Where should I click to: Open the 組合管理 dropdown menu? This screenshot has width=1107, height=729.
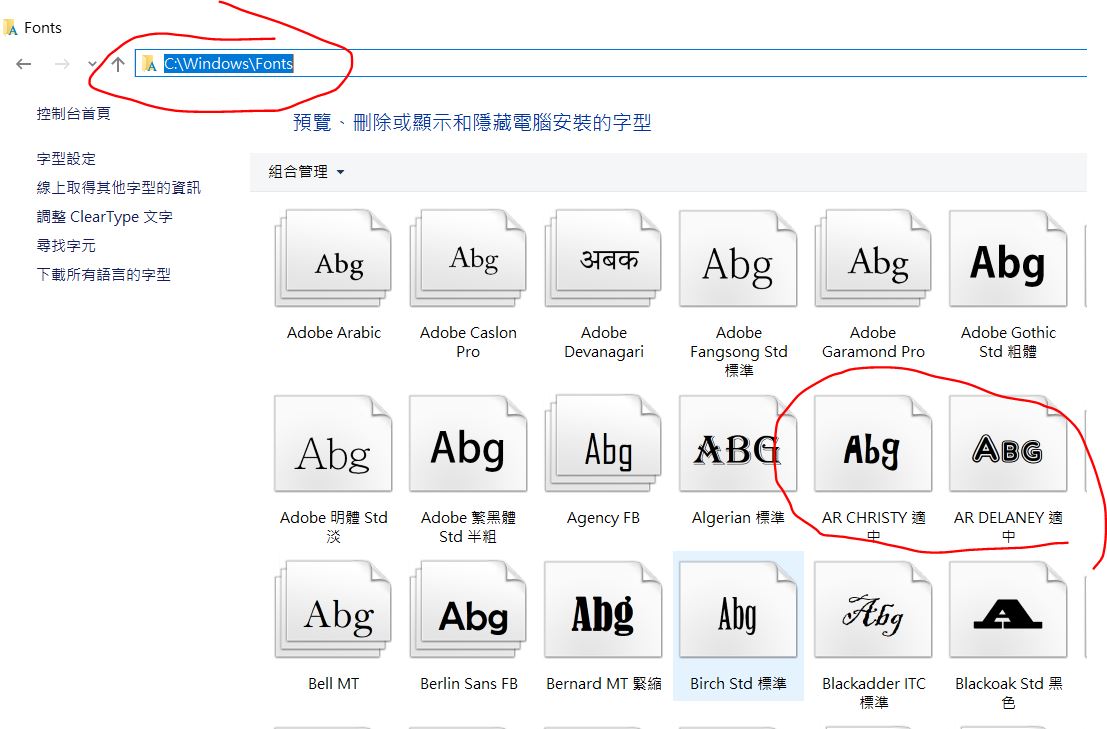pos(306,171)
